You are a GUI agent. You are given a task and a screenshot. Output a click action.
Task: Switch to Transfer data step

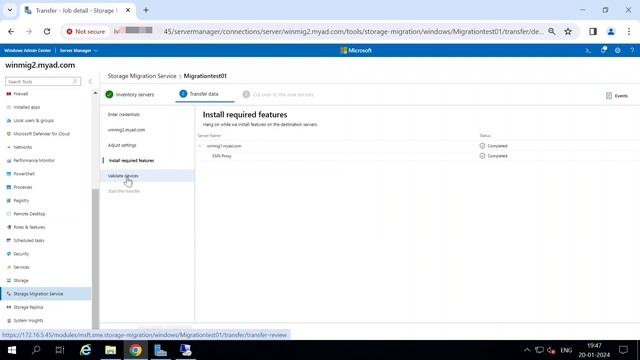click(x=199, y=94)
